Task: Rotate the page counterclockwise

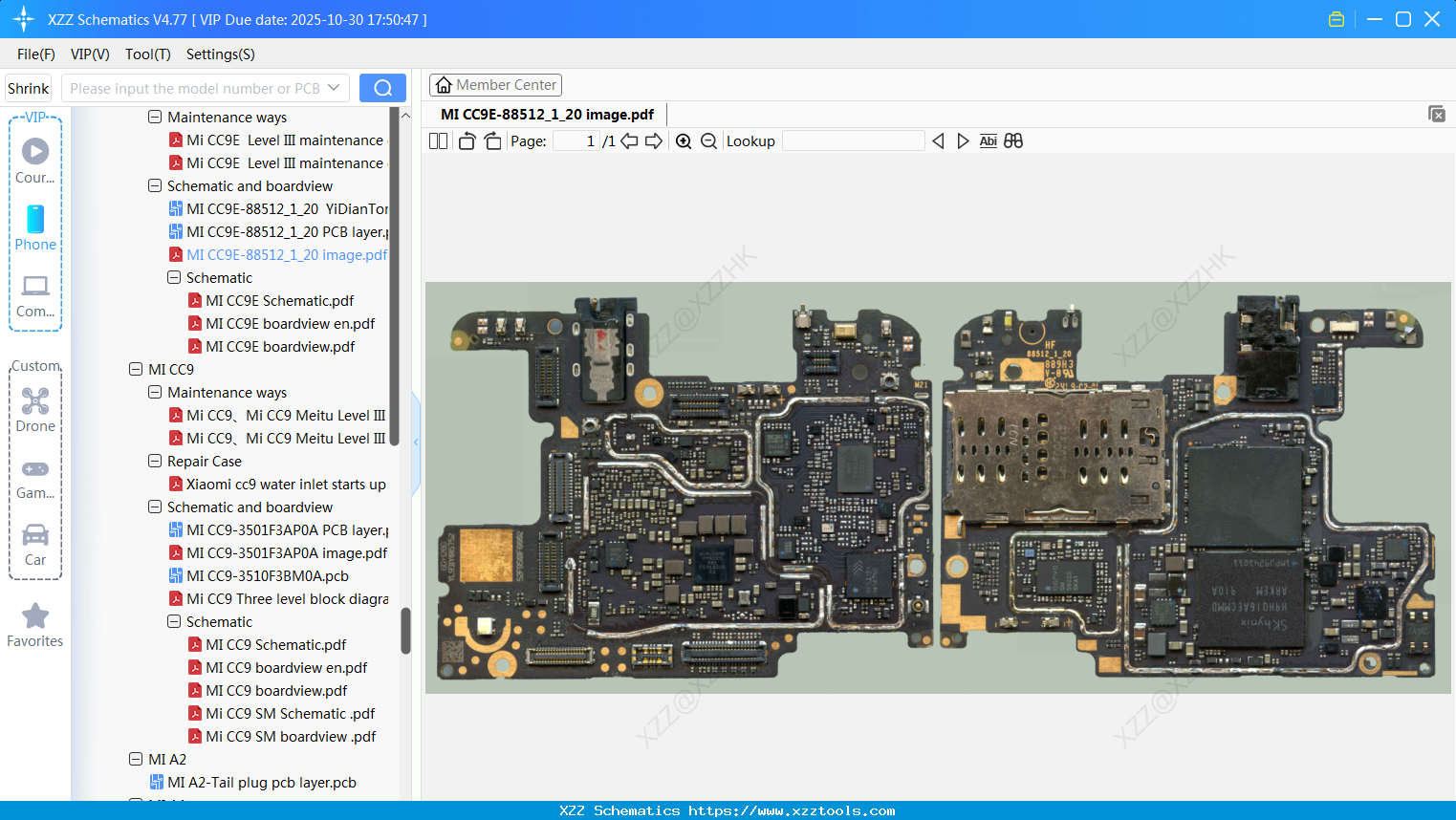Action: [467, 141]
